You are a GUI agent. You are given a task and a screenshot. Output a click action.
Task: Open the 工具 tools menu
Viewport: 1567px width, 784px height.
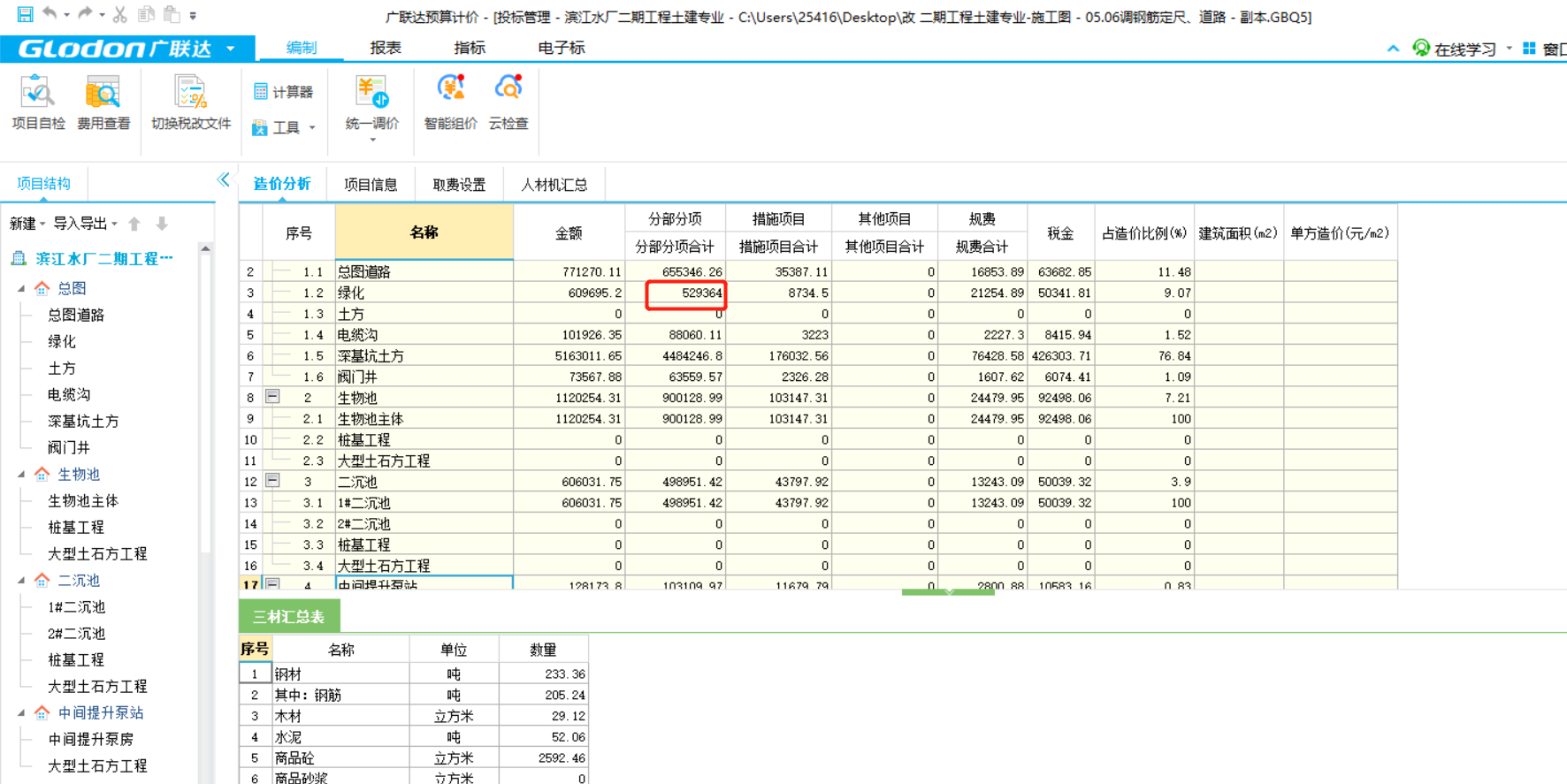pyautogui.click(x=284, y=128)
